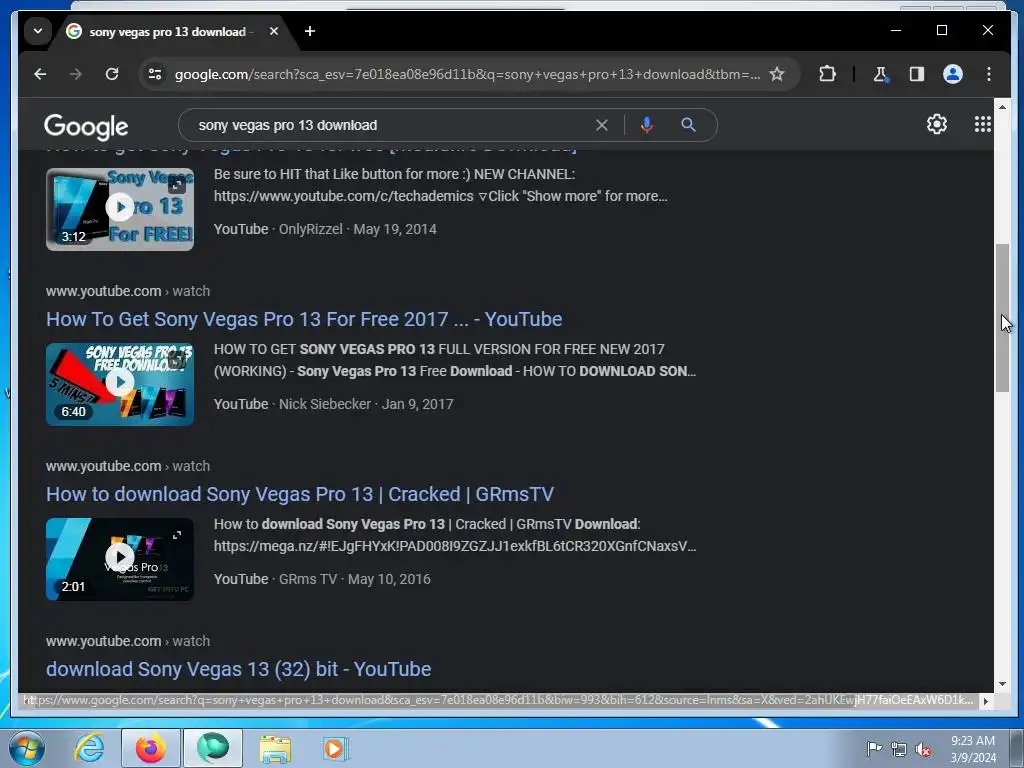Open Chrome Labs flask icon
This screenshot has width=1024, height=768.
tap(880, 74)
